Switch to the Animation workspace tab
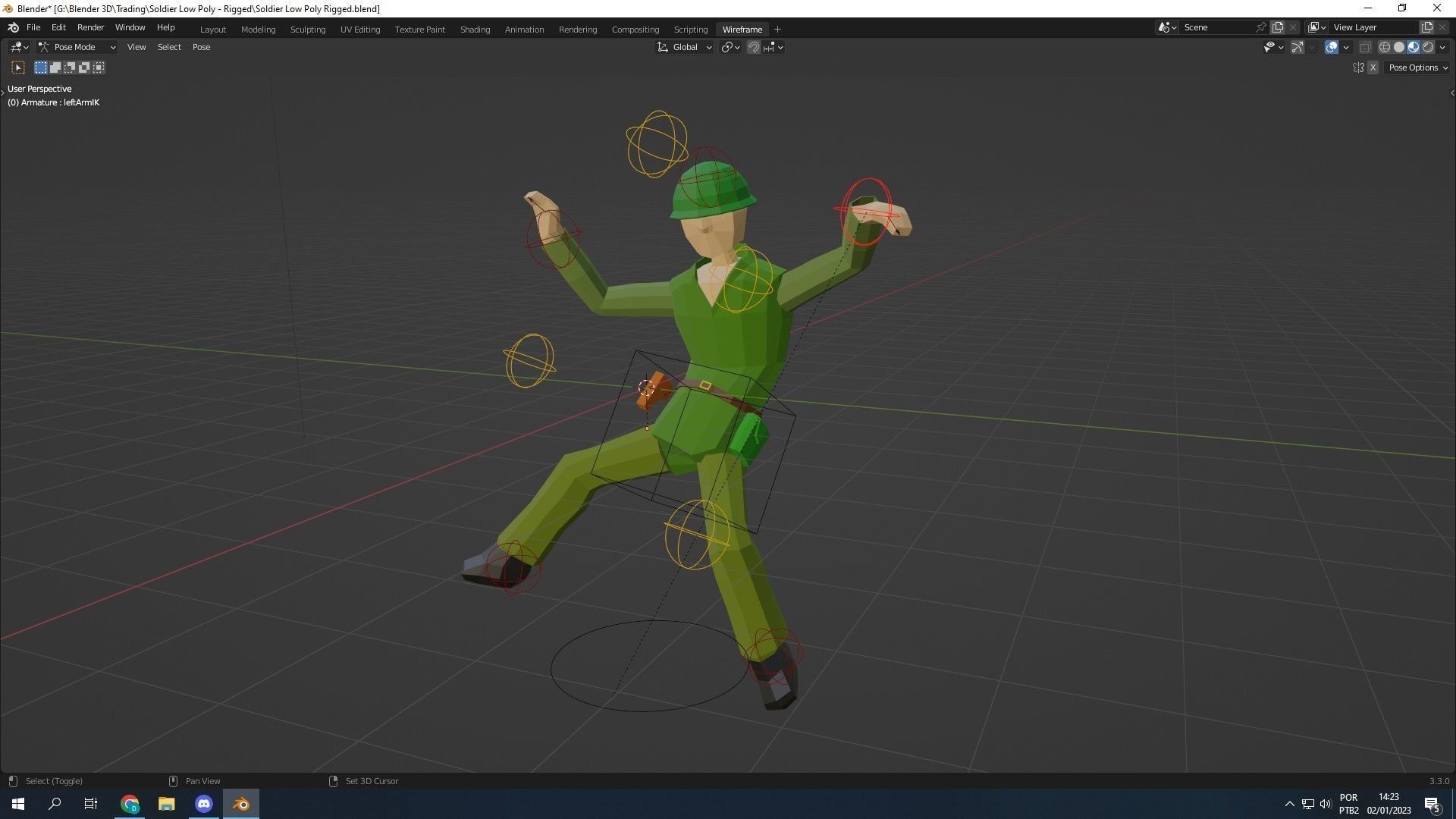Viewport: 1456px width, 819px height. 524,29
